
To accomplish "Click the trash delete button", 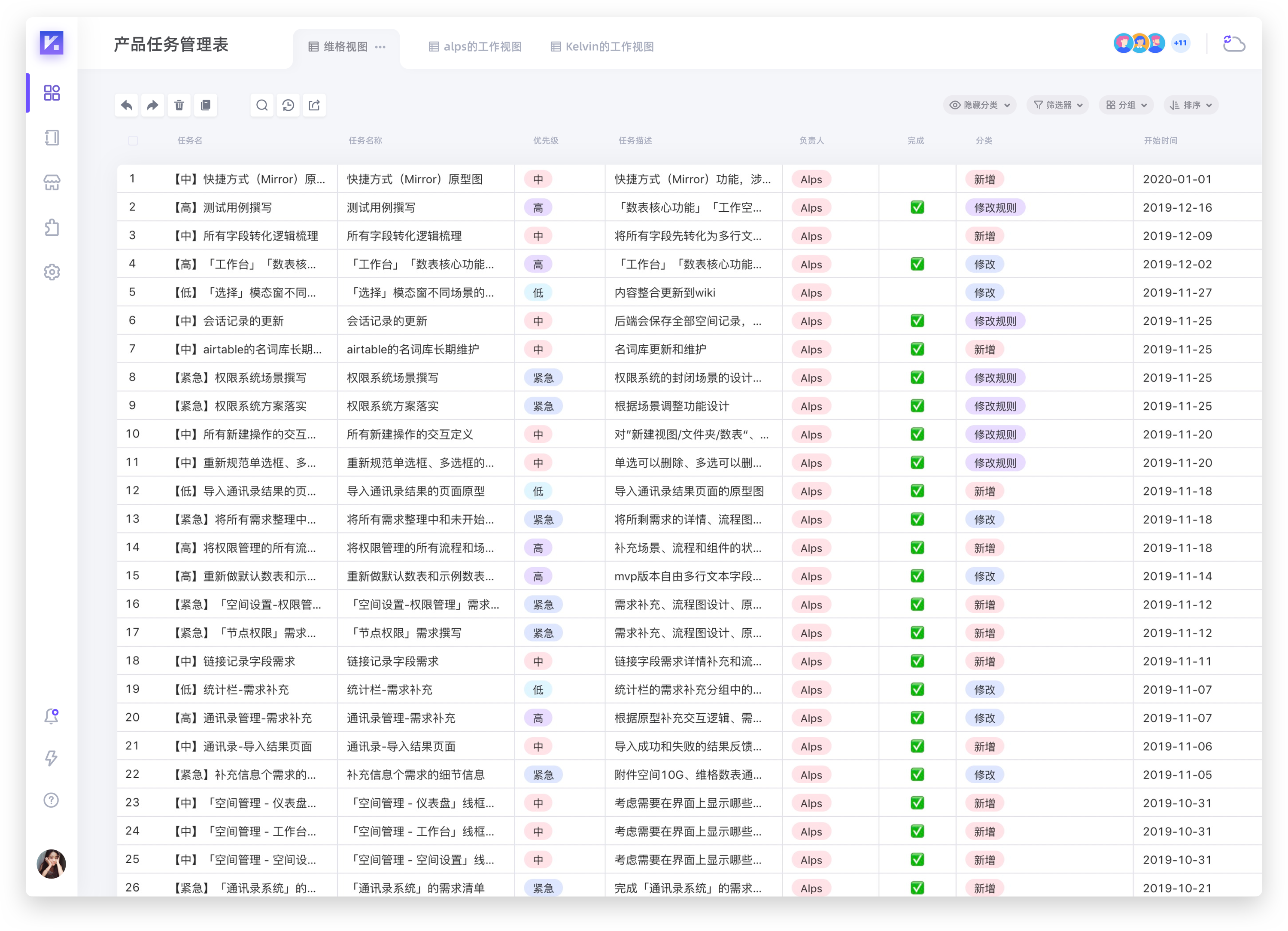I will point(179,105).
